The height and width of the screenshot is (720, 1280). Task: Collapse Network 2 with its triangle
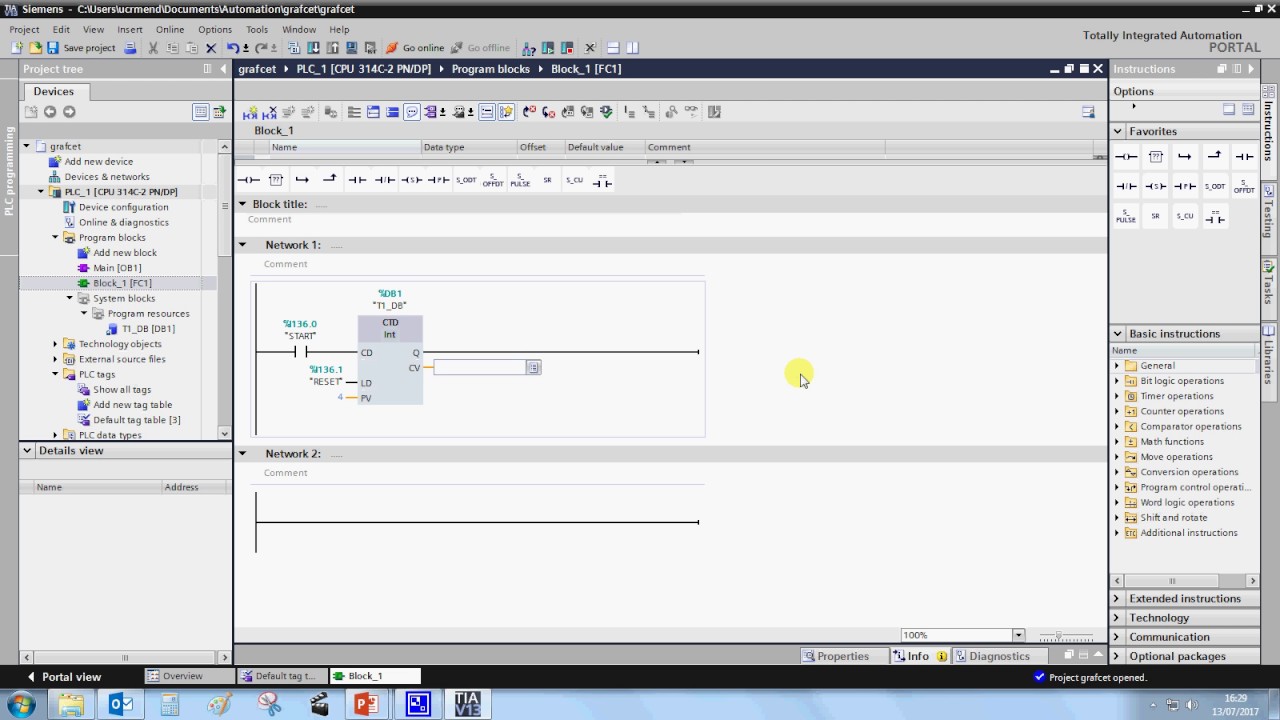point(242,453)
